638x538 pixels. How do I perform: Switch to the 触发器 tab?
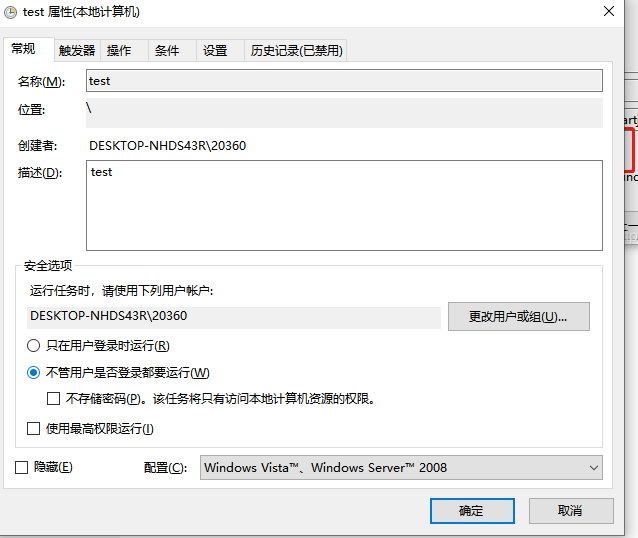tap(77, 50)
